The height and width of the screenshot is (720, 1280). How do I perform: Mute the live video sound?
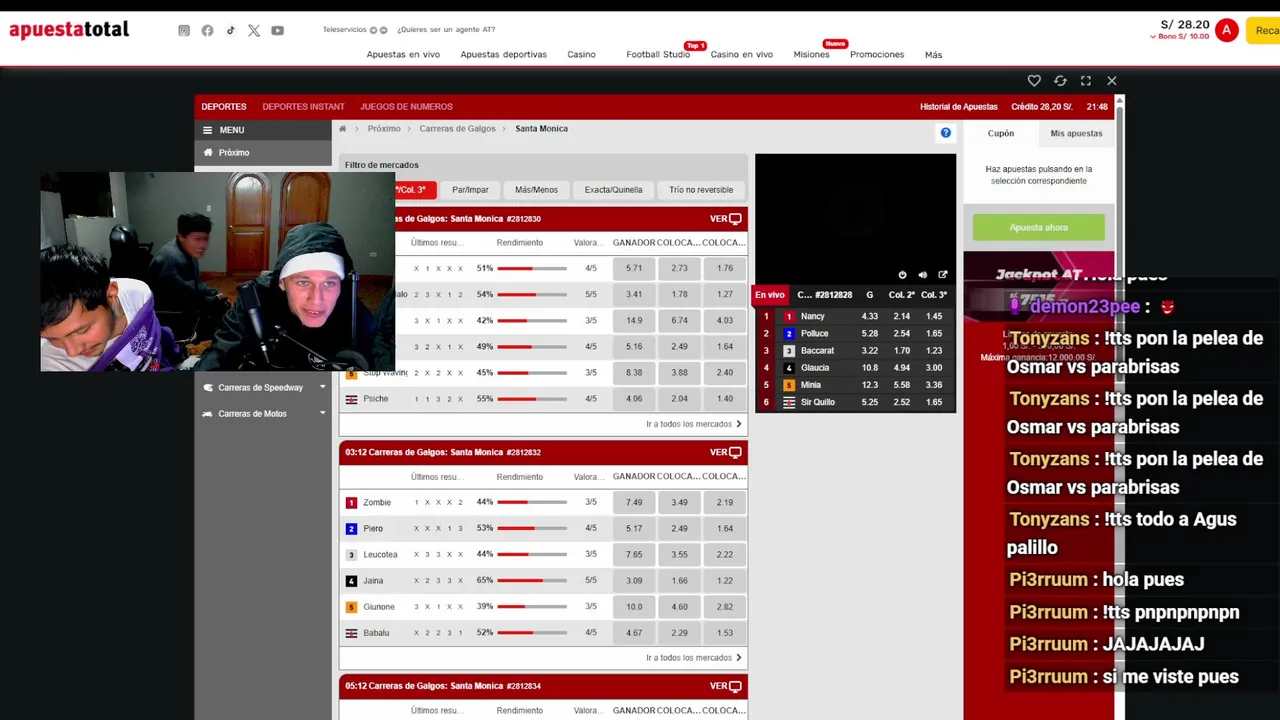922,275
